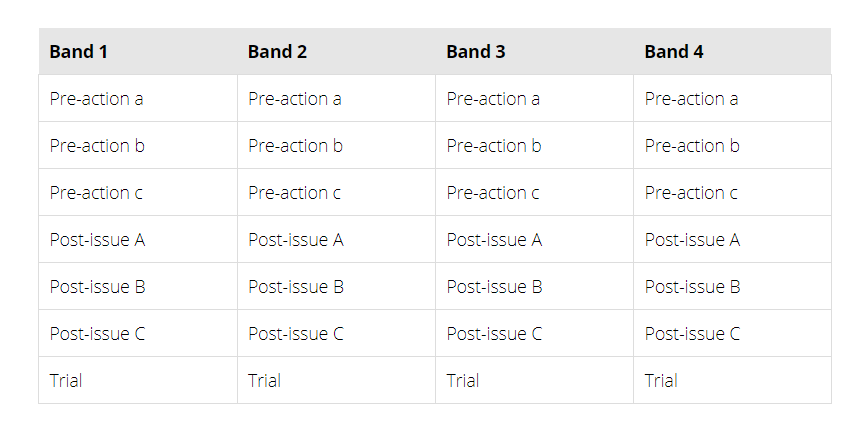Click the Band 1 column header
The height and width of the screenshot is (426, 857).
click(x=79, y=52)
